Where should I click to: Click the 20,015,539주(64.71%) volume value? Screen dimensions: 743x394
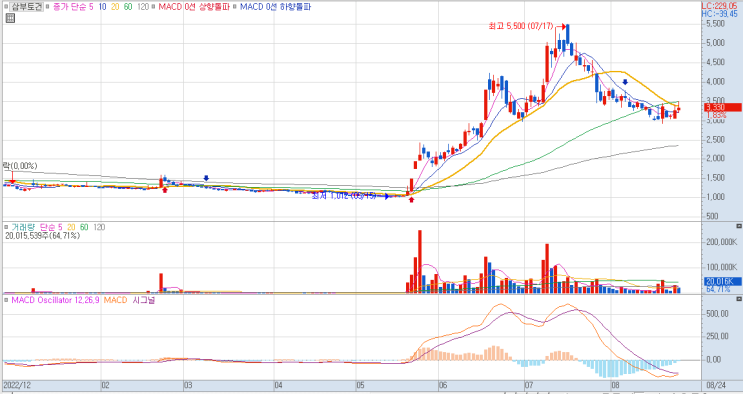tap(43, 236)
